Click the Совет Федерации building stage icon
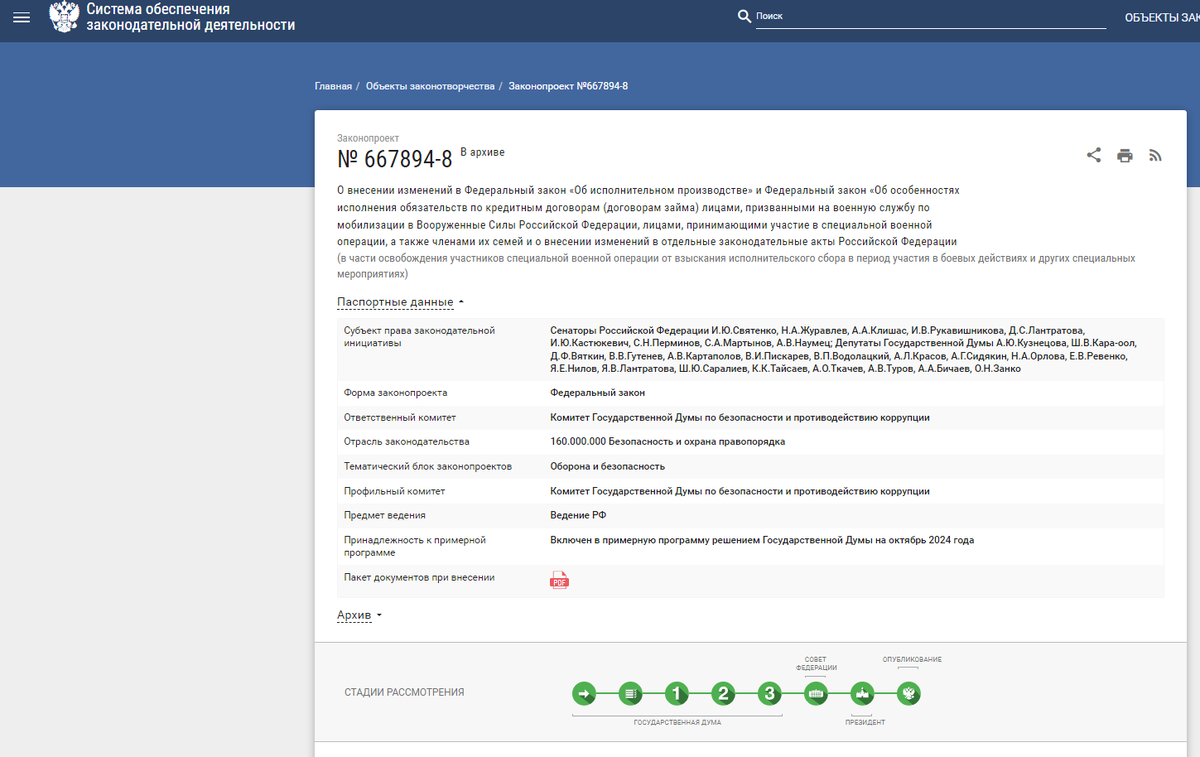Image resolution: width=1200 pixels, height=757 pixels. click(815, 693)
